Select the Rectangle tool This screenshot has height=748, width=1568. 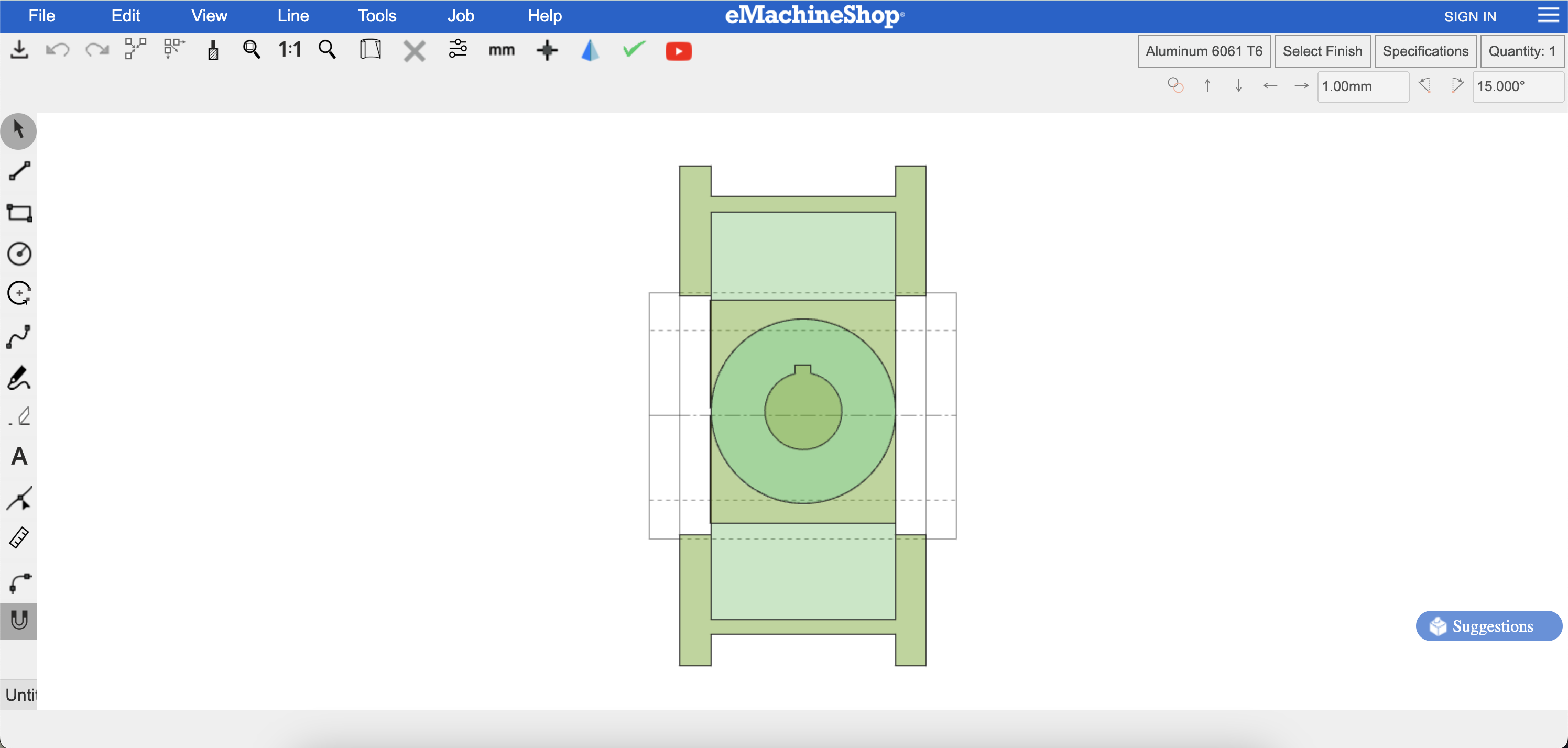pyautogui.click(x=19, y=213)
